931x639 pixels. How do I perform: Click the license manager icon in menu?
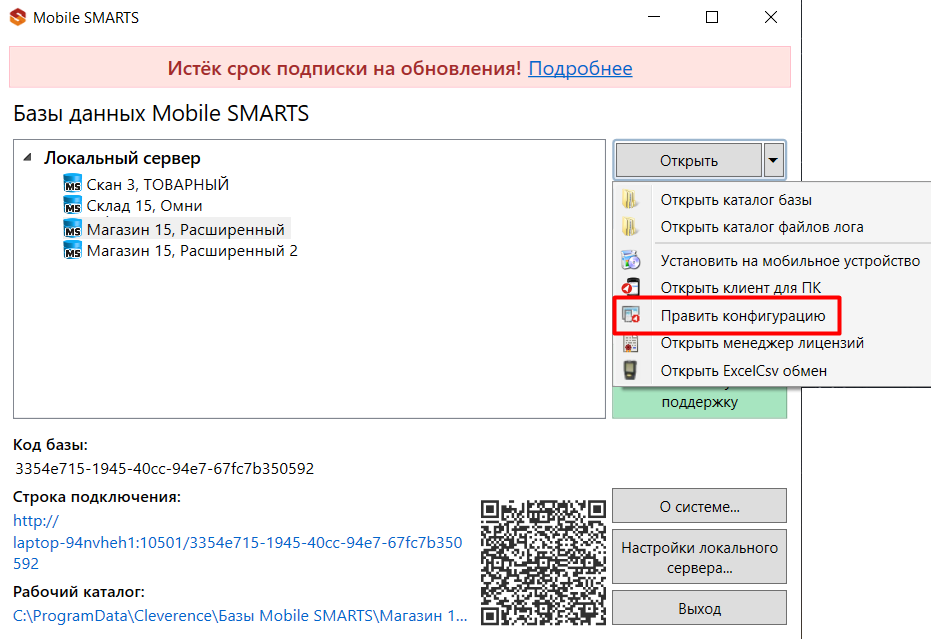tap(630, 343)
